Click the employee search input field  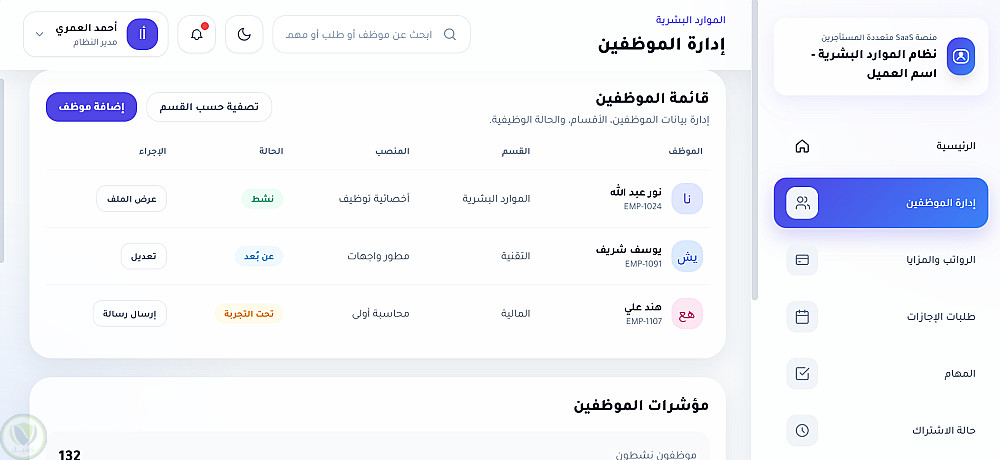(360, 34)
